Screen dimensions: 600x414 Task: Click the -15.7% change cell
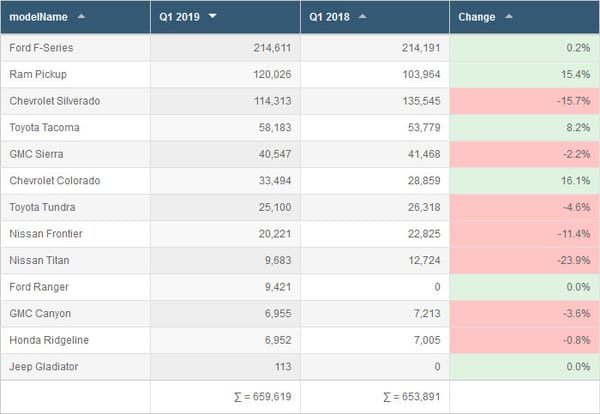[x=524, y=101]
